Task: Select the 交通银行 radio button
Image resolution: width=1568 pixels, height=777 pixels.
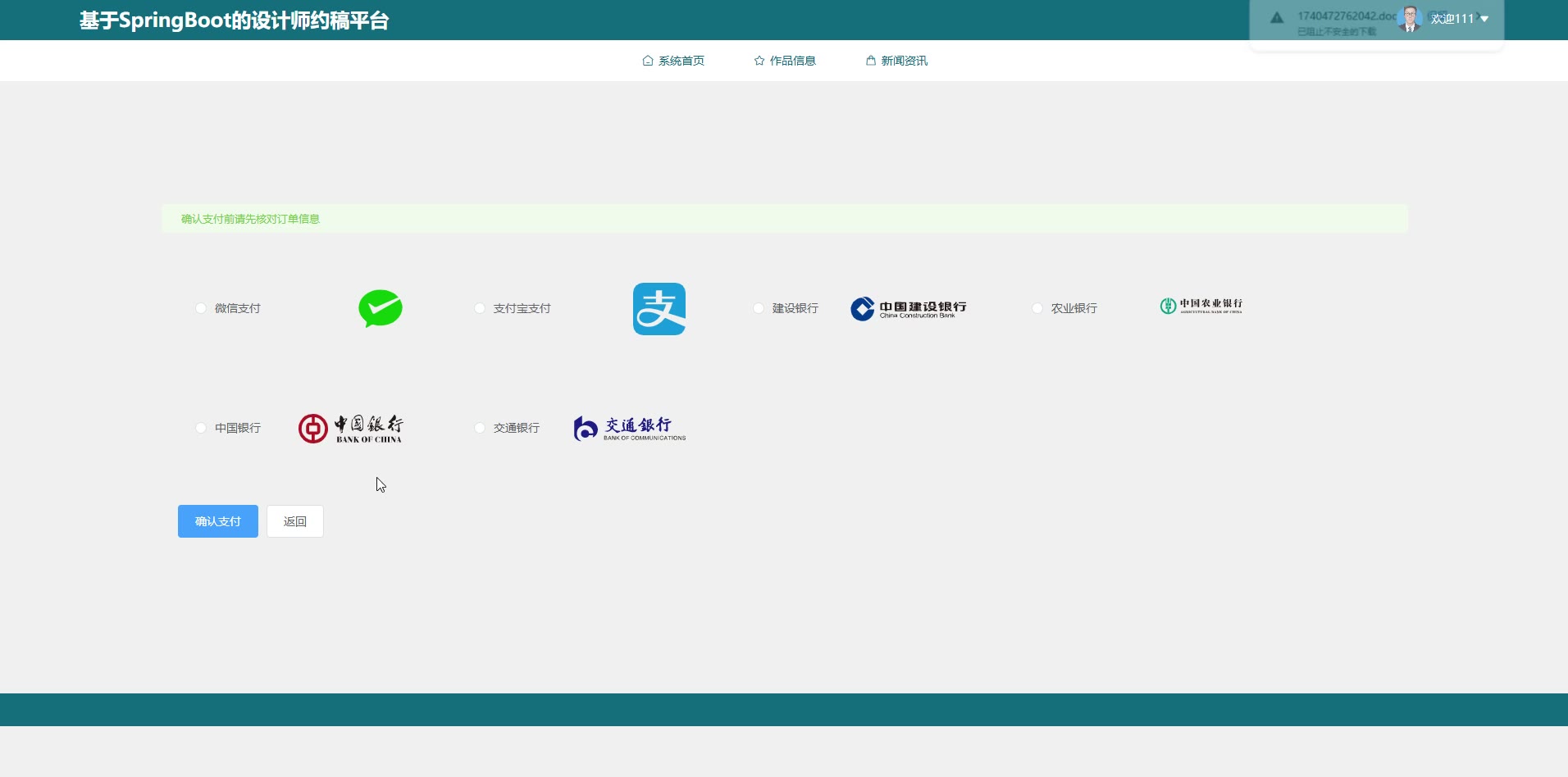Action: (x=480, y=428)
